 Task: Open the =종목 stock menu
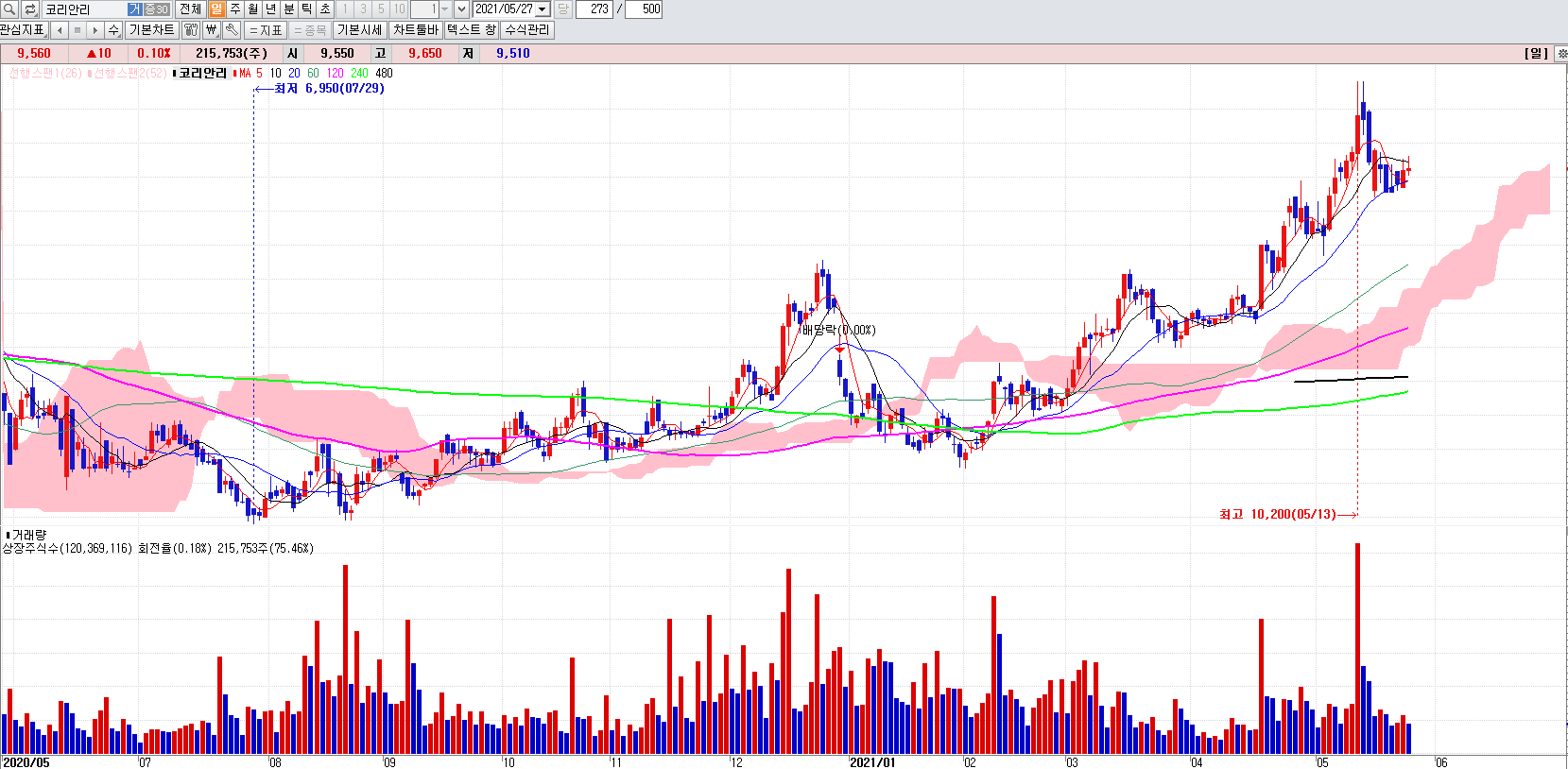[310, 30]
